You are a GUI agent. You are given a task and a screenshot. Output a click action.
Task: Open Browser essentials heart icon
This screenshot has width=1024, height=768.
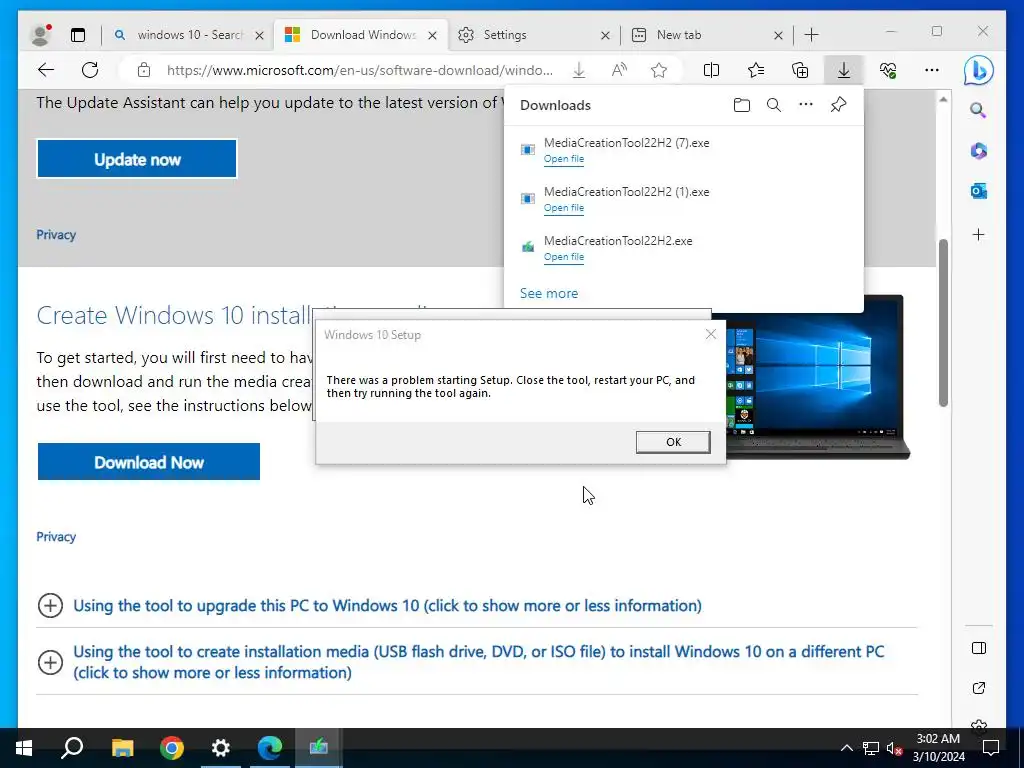(888, 70)
